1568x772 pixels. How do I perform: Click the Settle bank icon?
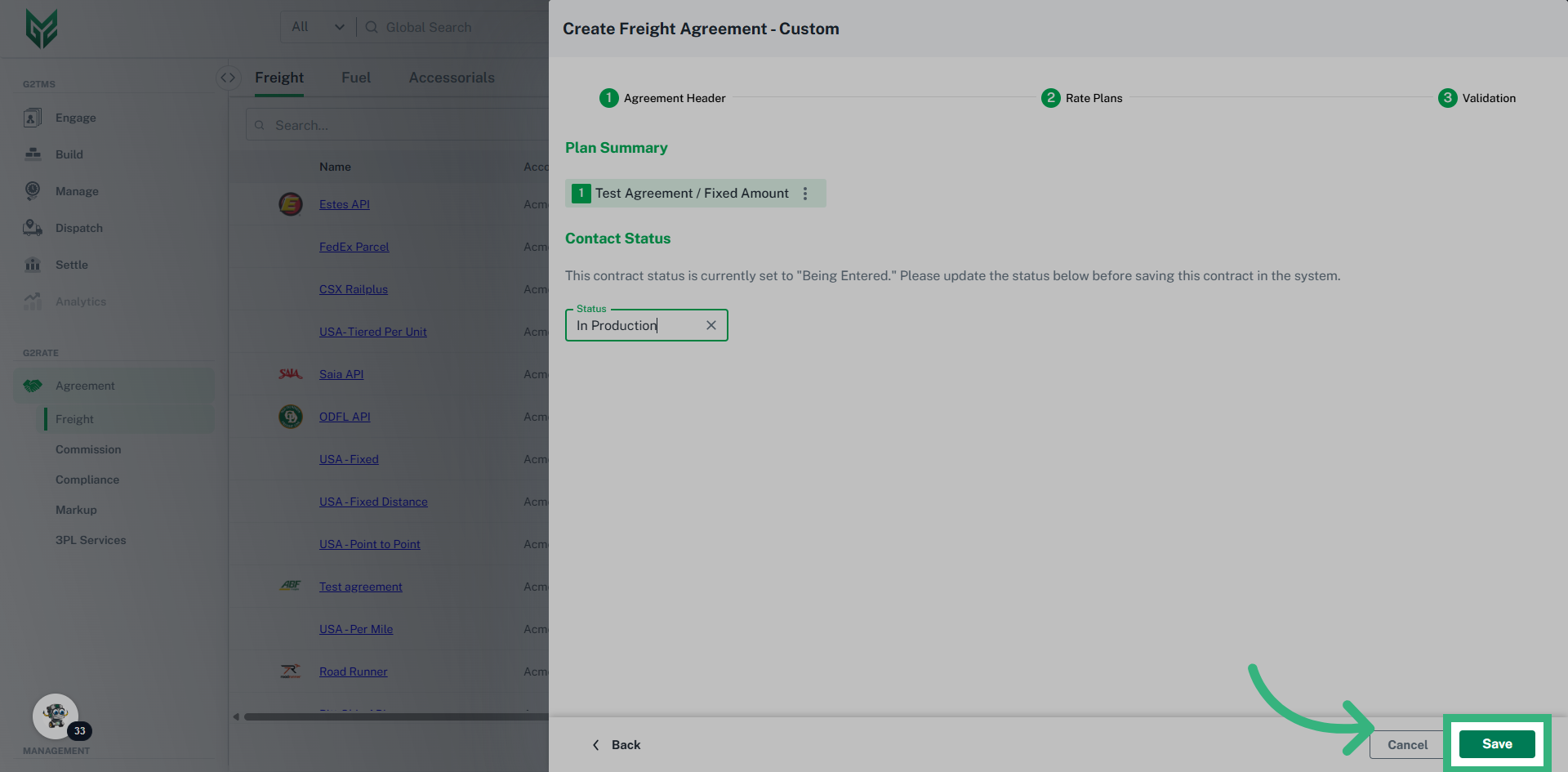tap(33, 265)
